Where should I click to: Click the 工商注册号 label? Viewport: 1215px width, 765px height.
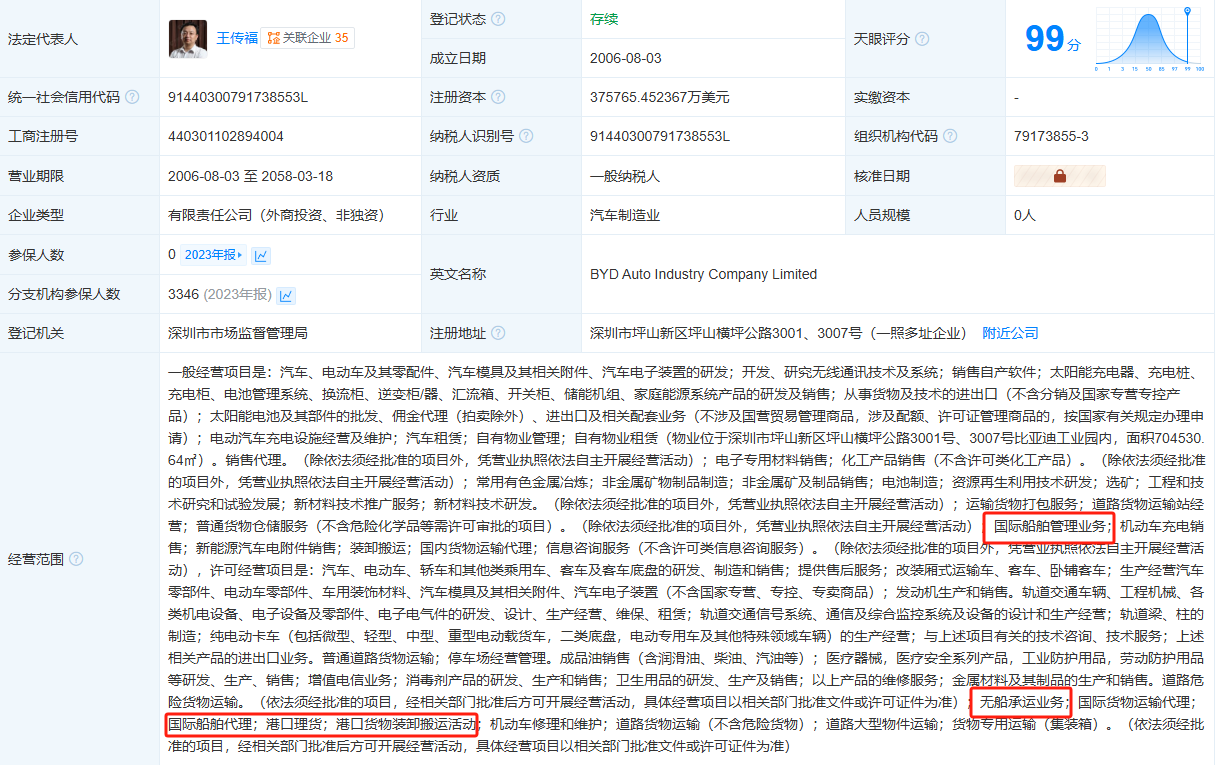click(x=43, y=136)
